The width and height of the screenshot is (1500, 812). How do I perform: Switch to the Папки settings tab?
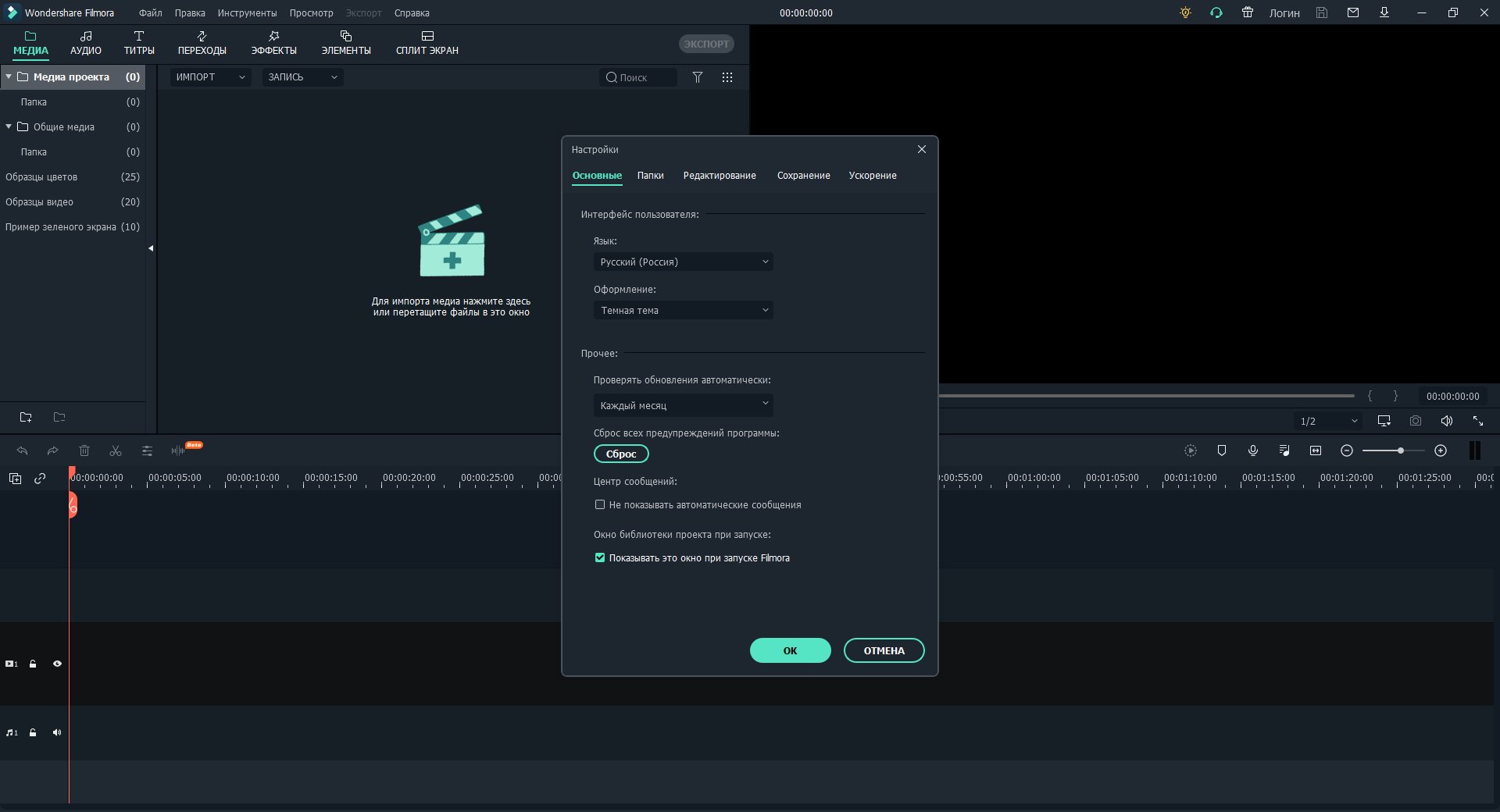(x=650, y=176)
